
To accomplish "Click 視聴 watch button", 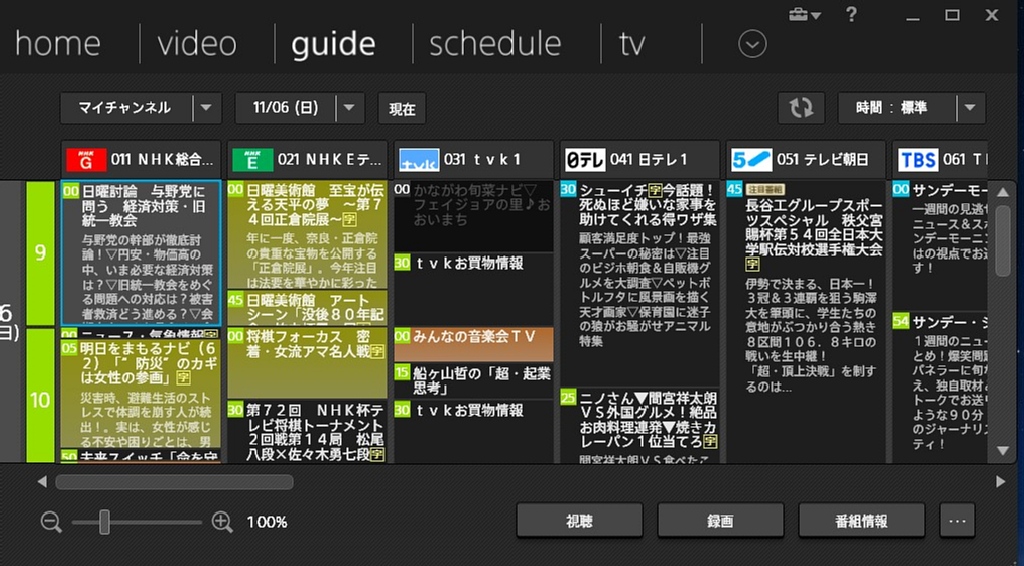I will click(x=580, y=520).
